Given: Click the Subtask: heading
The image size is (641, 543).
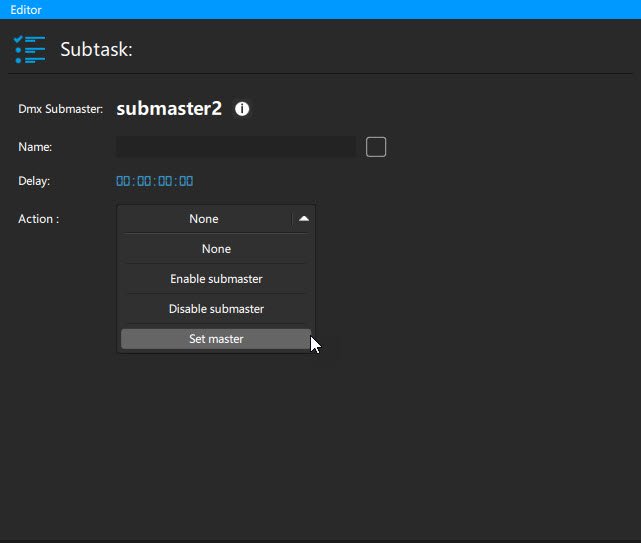Looking at the screenshot, I should pyautogui.click(x=96, y=49).
